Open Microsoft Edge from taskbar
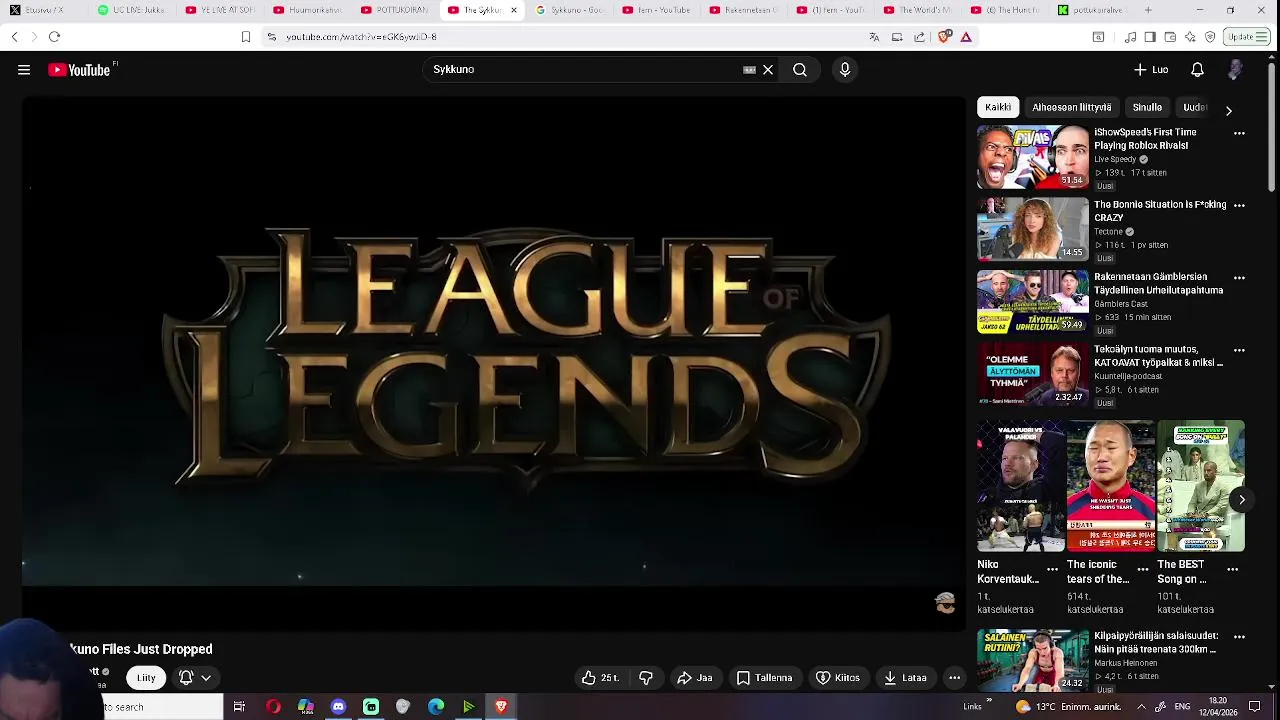The height and width of the screenshot is (720, 1280). click(436, 707)
